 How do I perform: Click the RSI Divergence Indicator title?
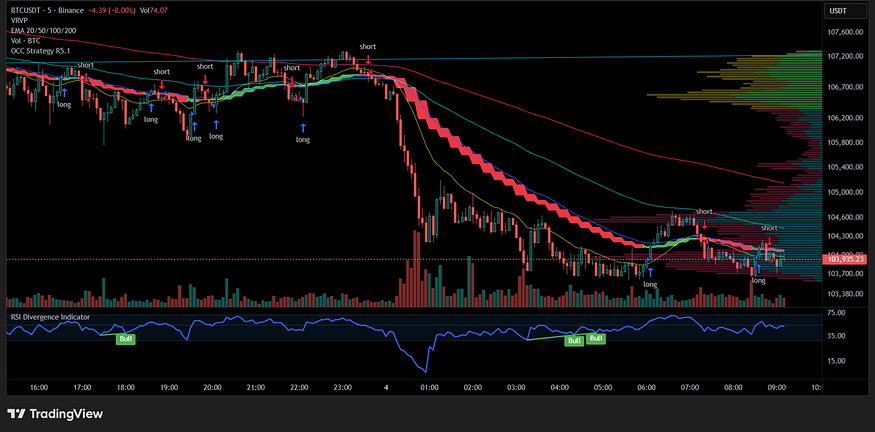pyautogui.click(x=50, y=317)
